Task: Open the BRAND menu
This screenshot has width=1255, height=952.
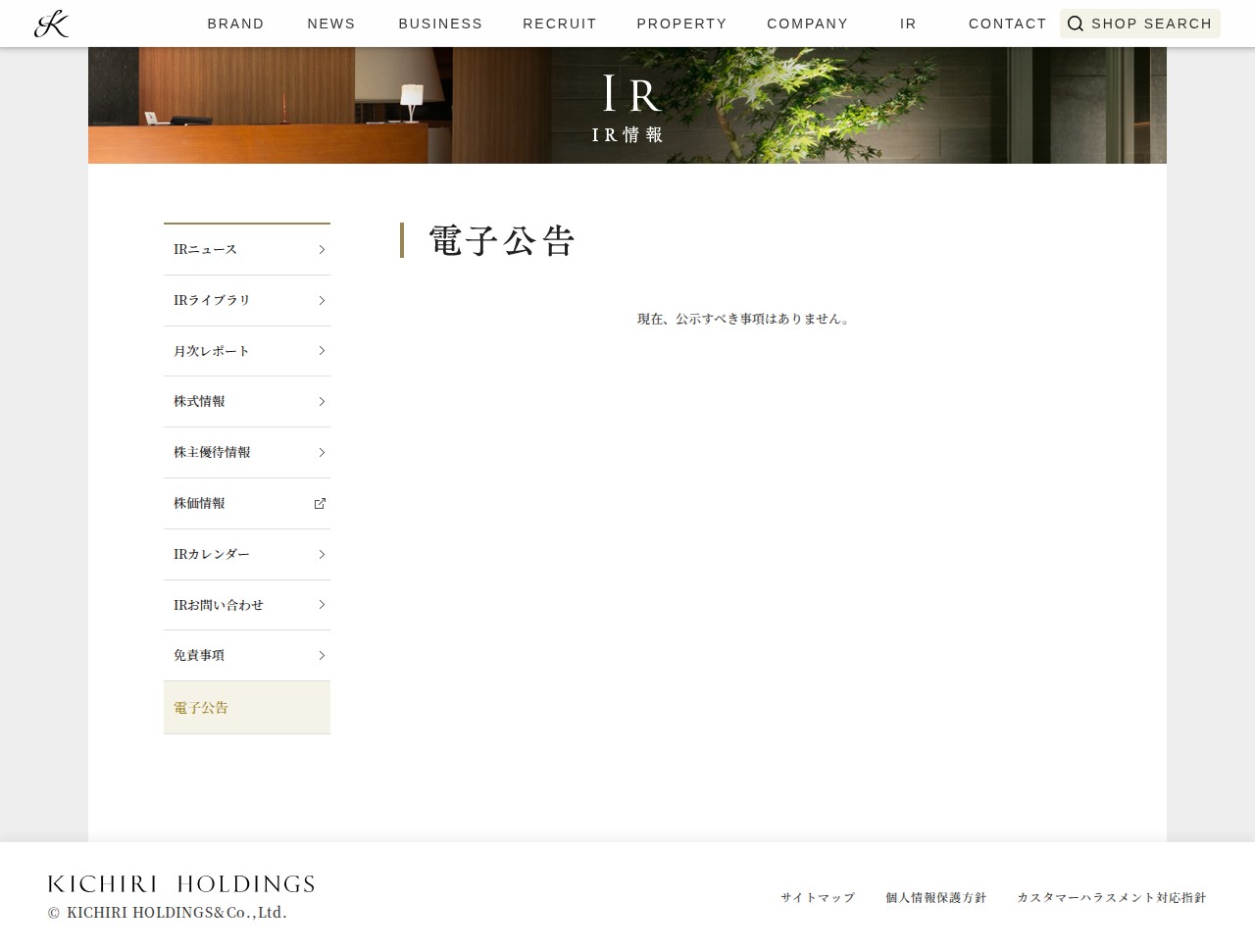Action: (235, 24)
